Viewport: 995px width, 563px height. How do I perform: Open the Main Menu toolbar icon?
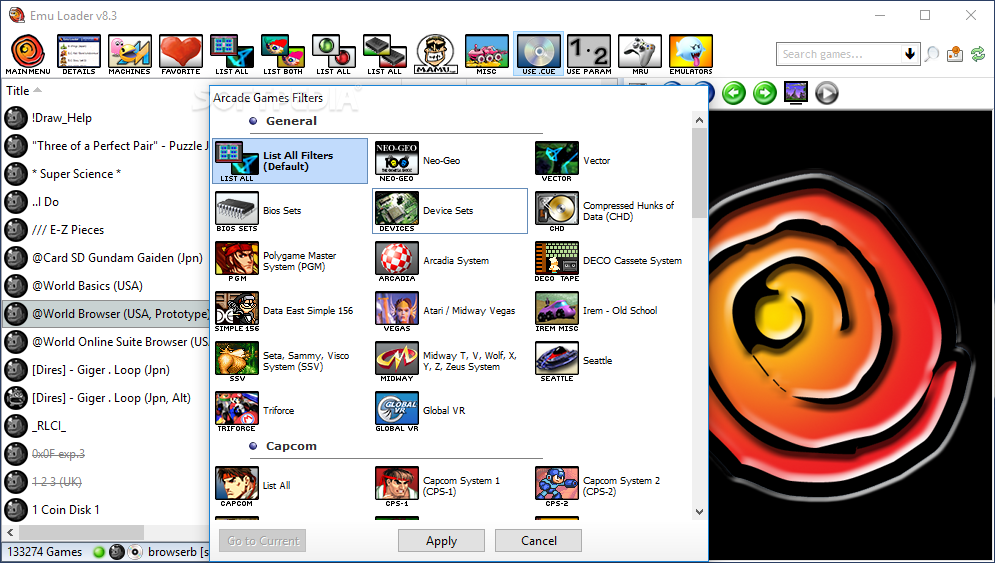28,55
